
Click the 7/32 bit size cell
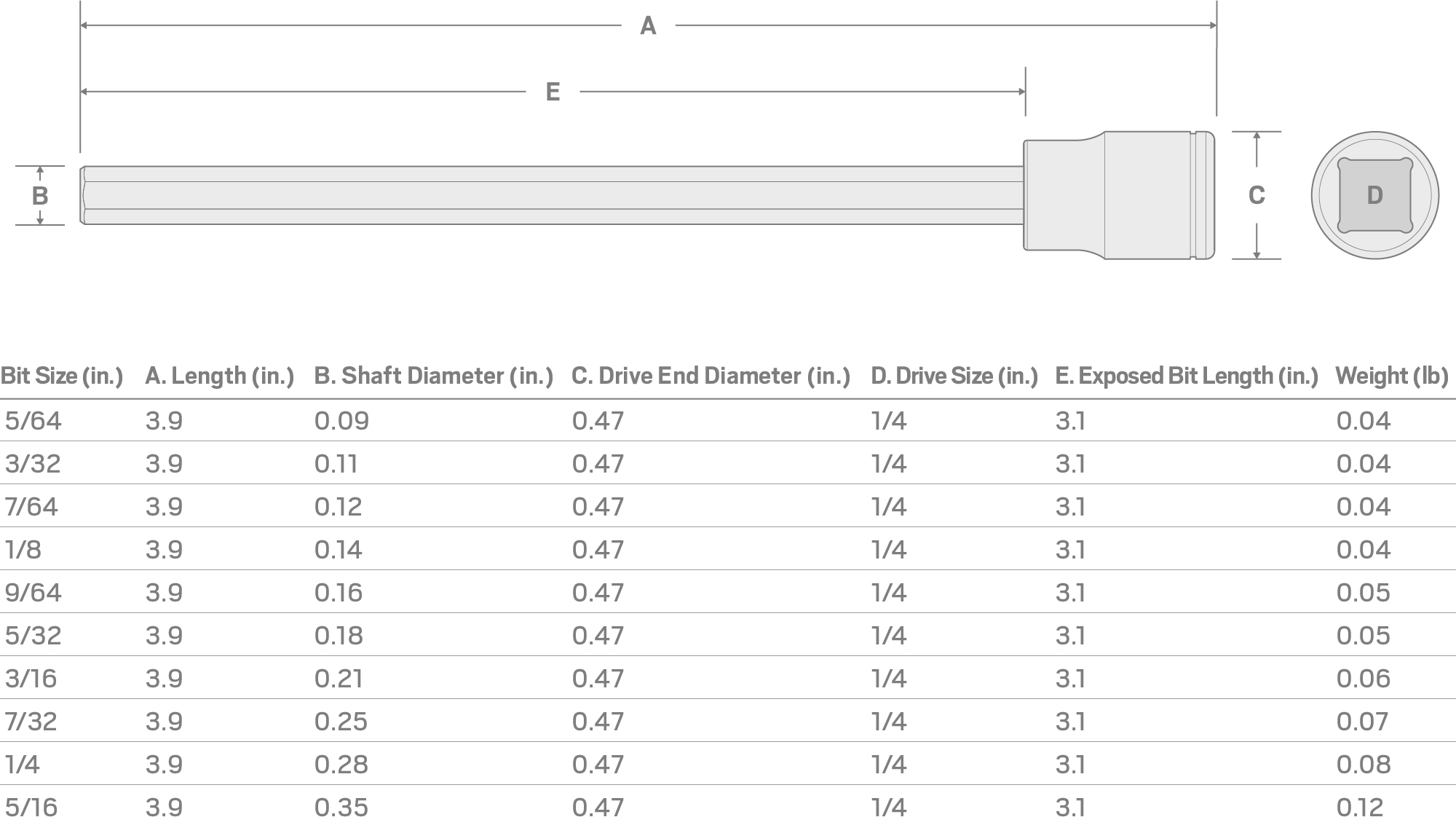click(x=31, y=722)
